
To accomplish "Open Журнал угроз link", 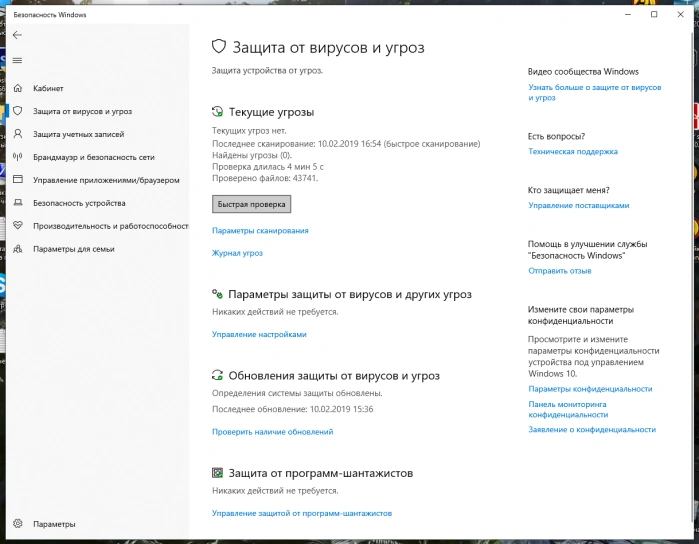I will [237, 253].
